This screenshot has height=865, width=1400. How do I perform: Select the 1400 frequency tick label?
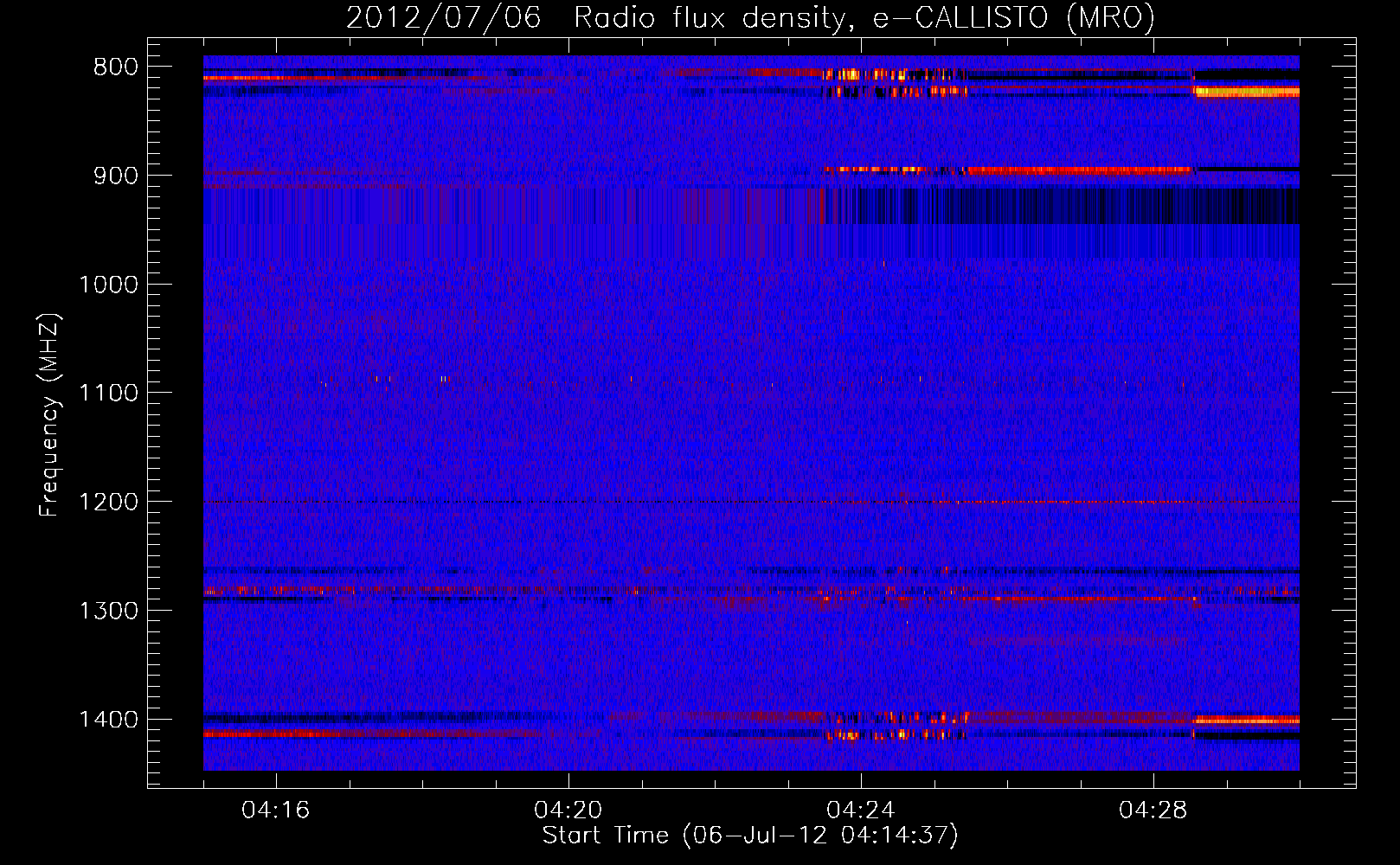click(108, 720)
